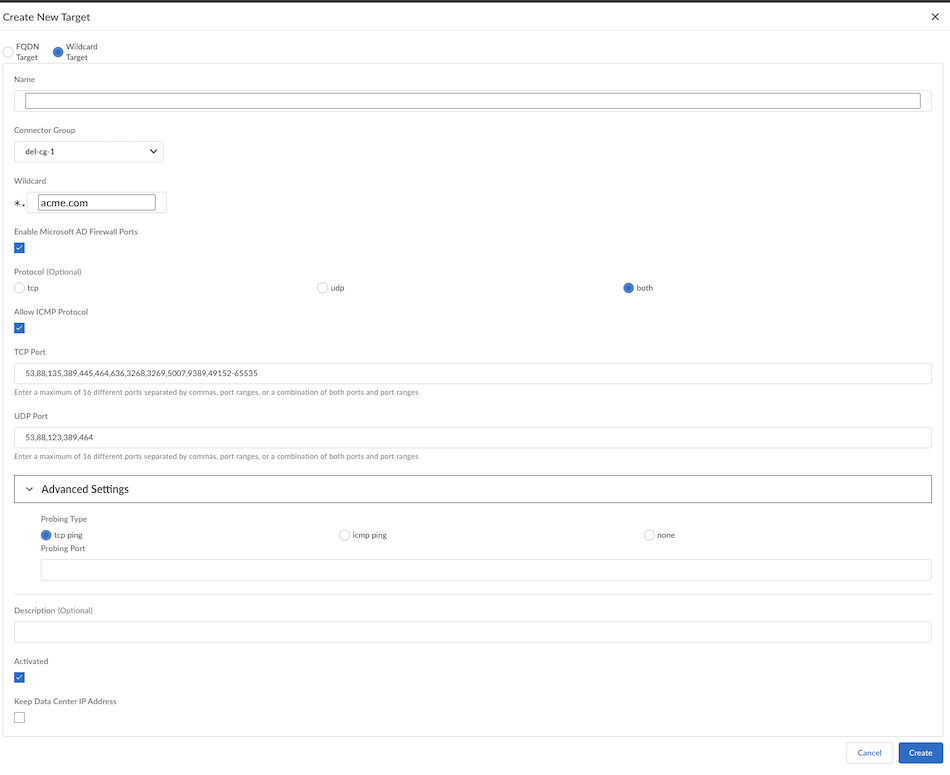Click the Probing Type label

click(x=64, y=519)
